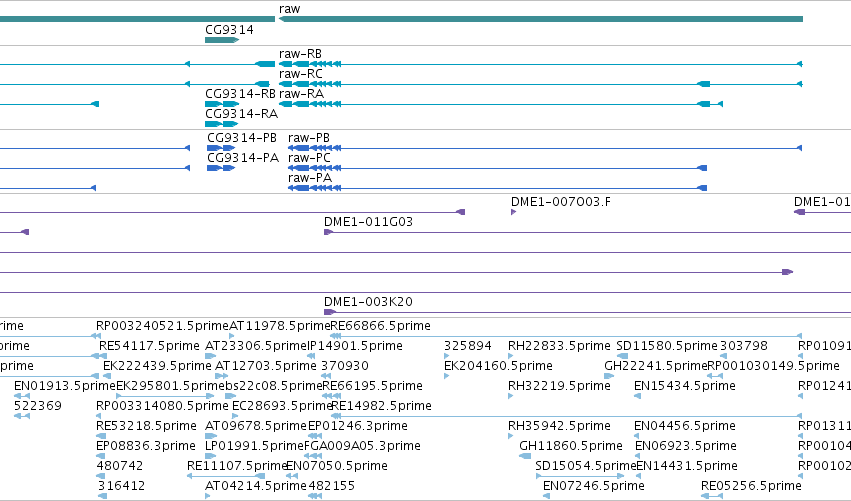Click the GH11860.5prime EST label
Viewport: 851px width, 501px height.
(x=571, y=446)
